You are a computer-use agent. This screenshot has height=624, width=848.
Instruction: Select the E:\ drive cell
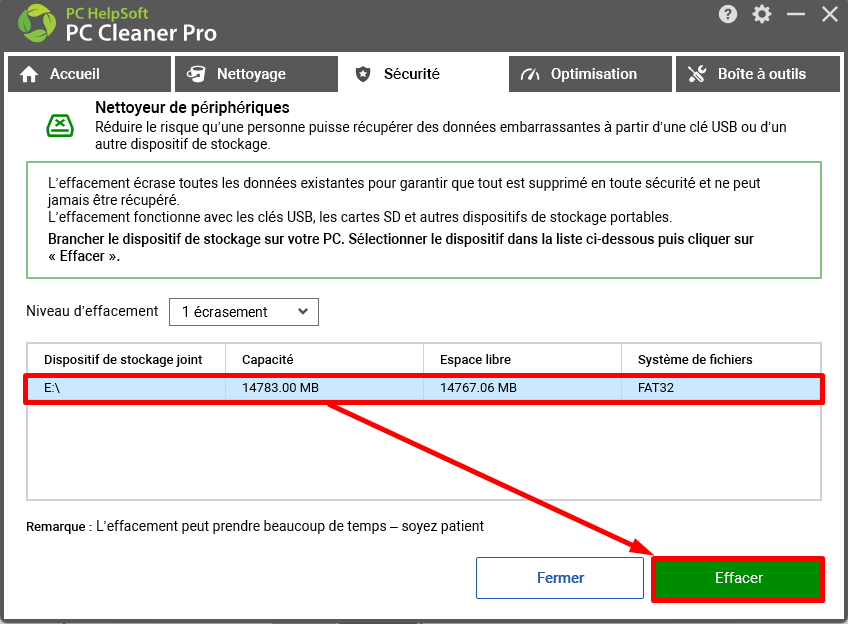[x=126, y=388]
